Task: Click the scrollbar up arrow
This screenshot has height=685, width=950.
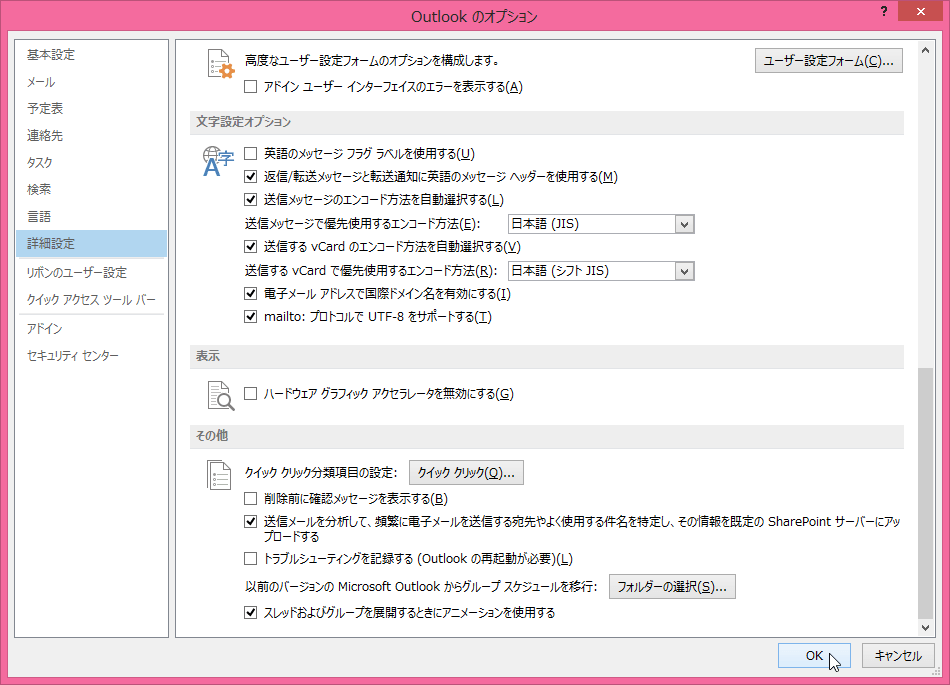Action: pos(925,51)
